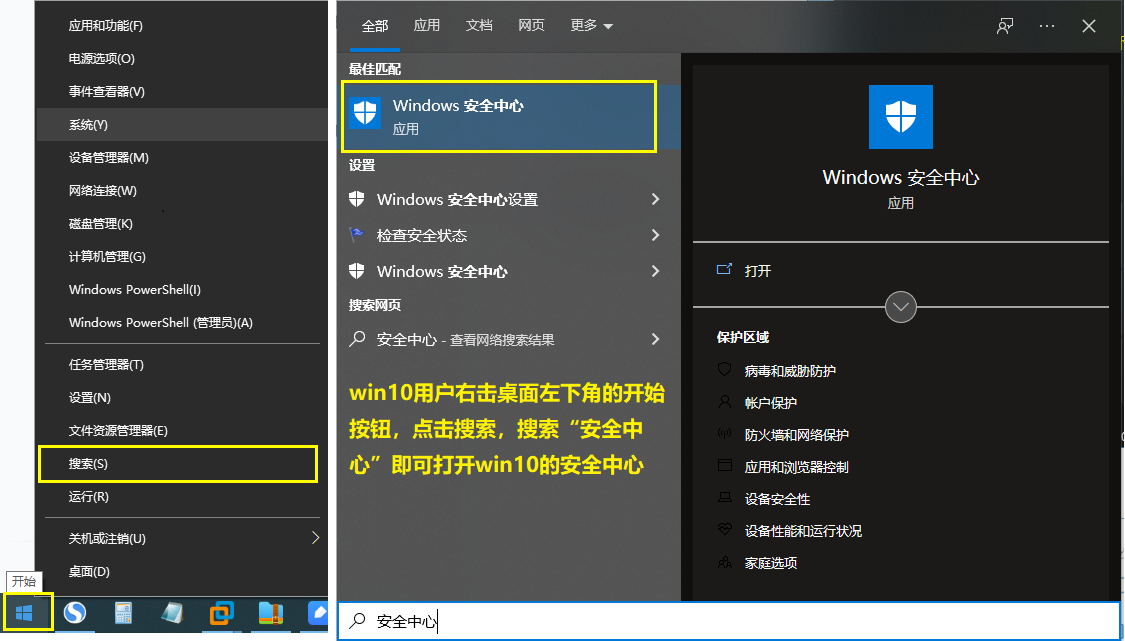Open 计算机管理(G) from context menu
This screenshot has width=1125, height=641.
[x=182, y=257]
